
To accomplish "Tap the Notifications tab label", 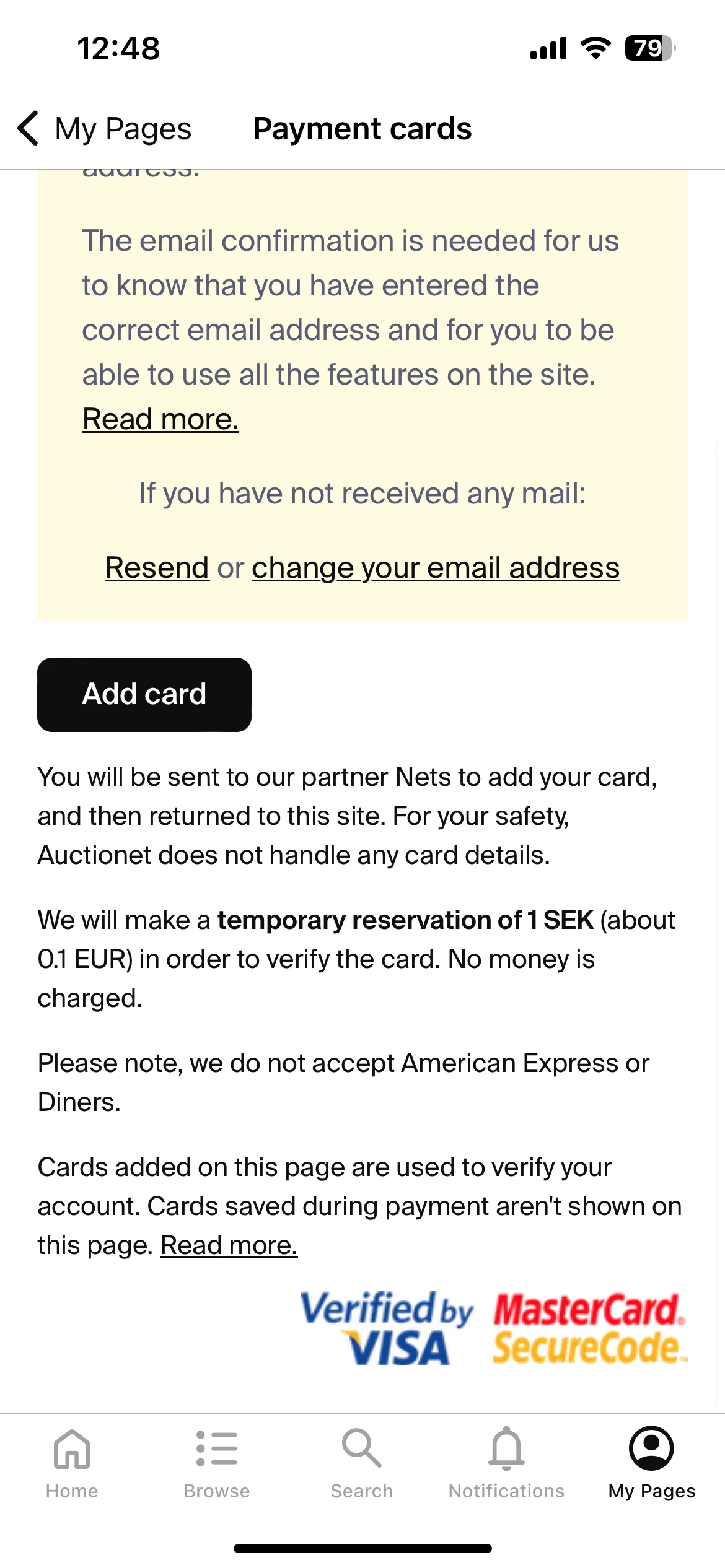I will tap(507, 1491).
